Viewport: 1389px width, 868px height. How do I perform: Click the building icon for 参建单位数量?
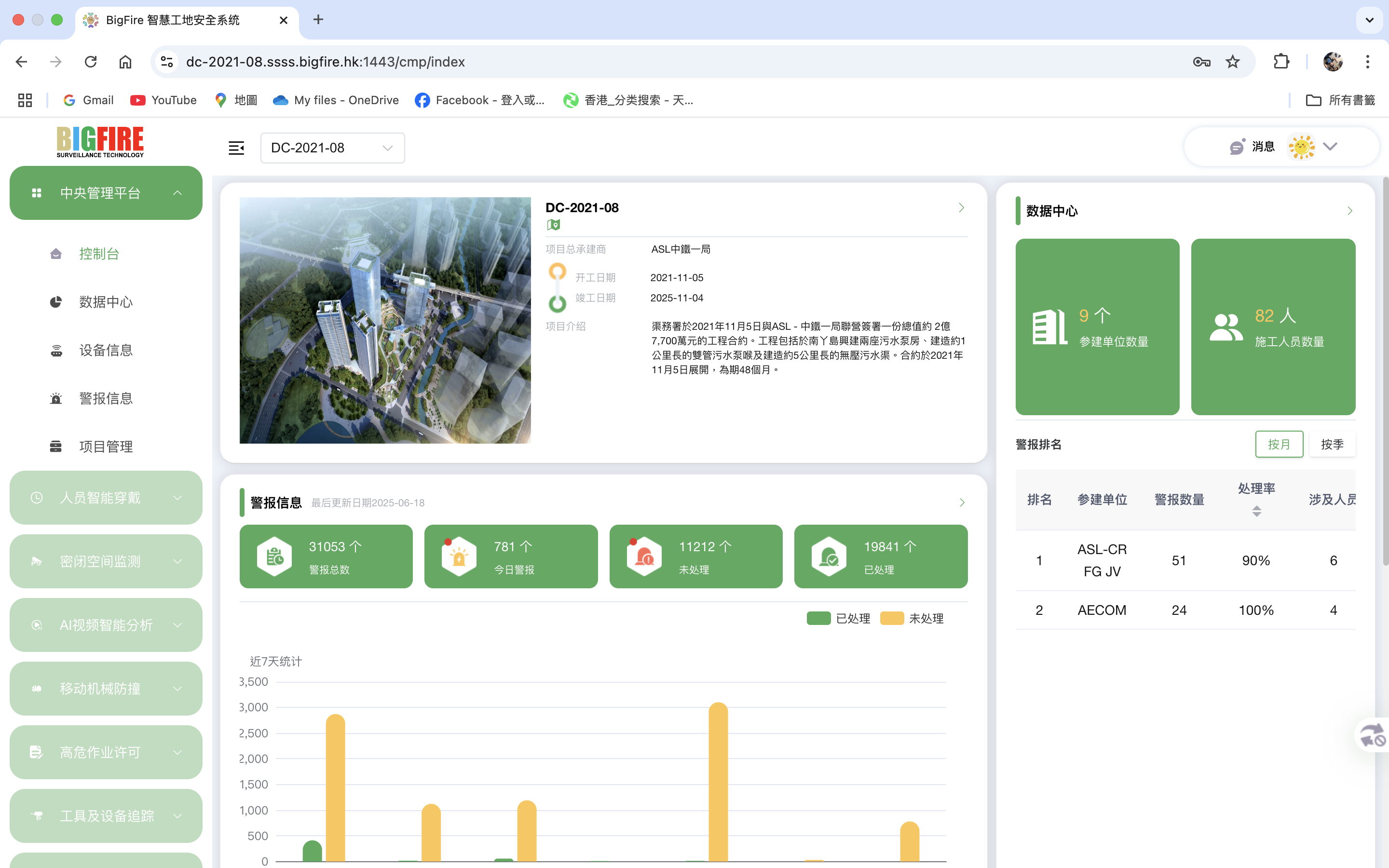point(1050,327)
